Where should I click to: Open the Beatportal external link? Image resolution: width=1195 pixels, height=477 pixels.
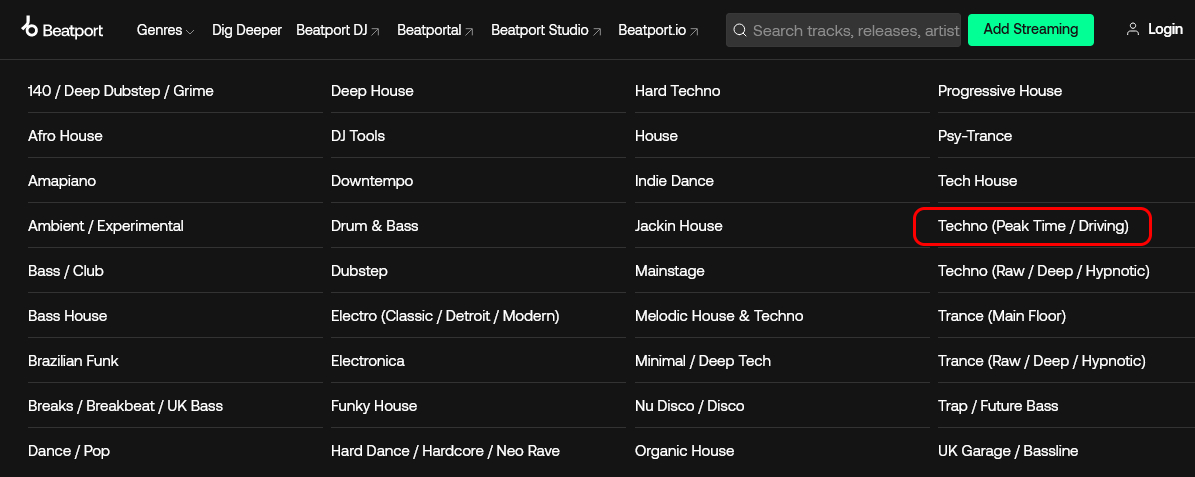435,30
